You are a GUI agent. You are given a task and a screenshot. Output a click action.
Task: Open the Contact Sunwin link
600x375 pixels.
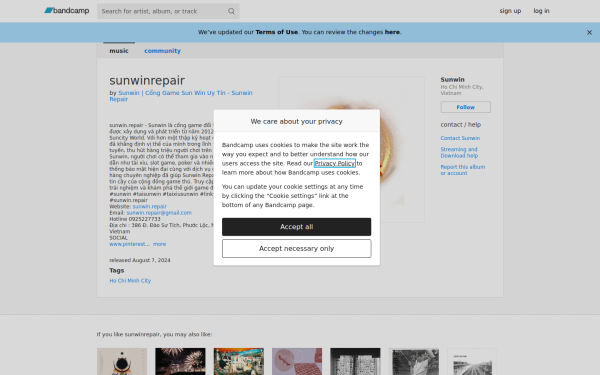460,138
